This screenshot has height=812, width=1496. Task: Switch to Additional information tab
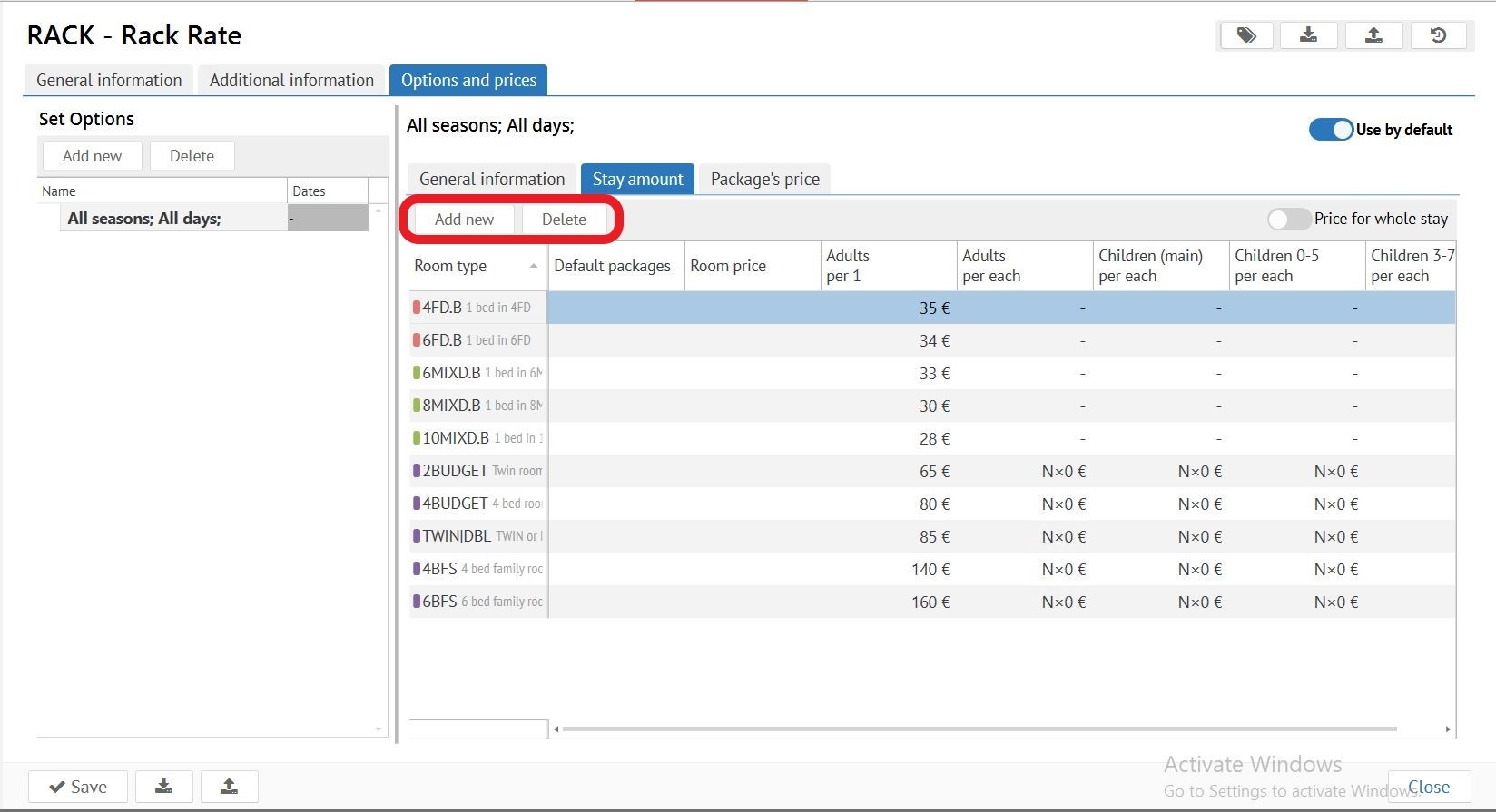coord(291,80)
